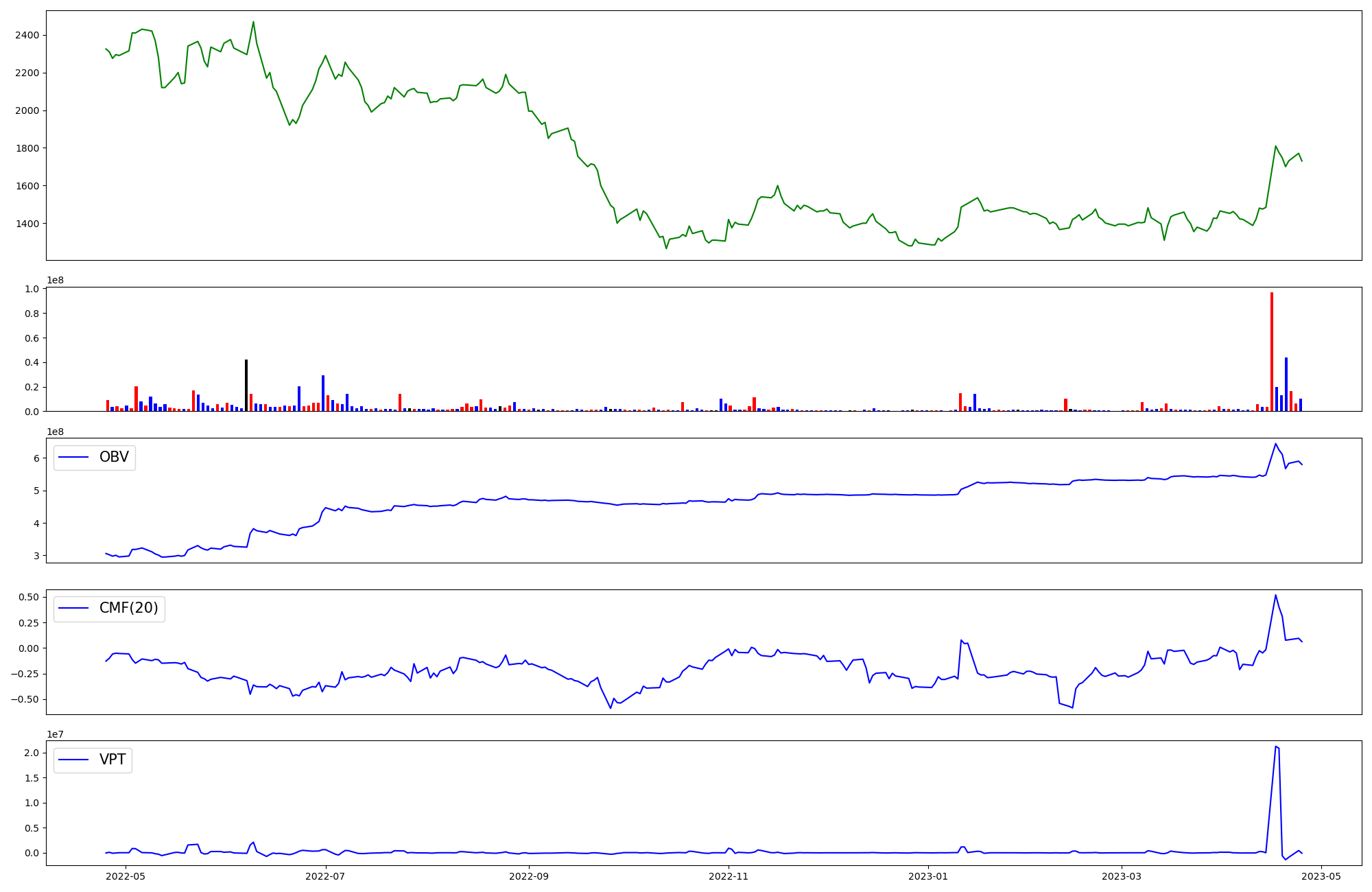Click the 5 tick on the OBV axis

click(36, 491)
